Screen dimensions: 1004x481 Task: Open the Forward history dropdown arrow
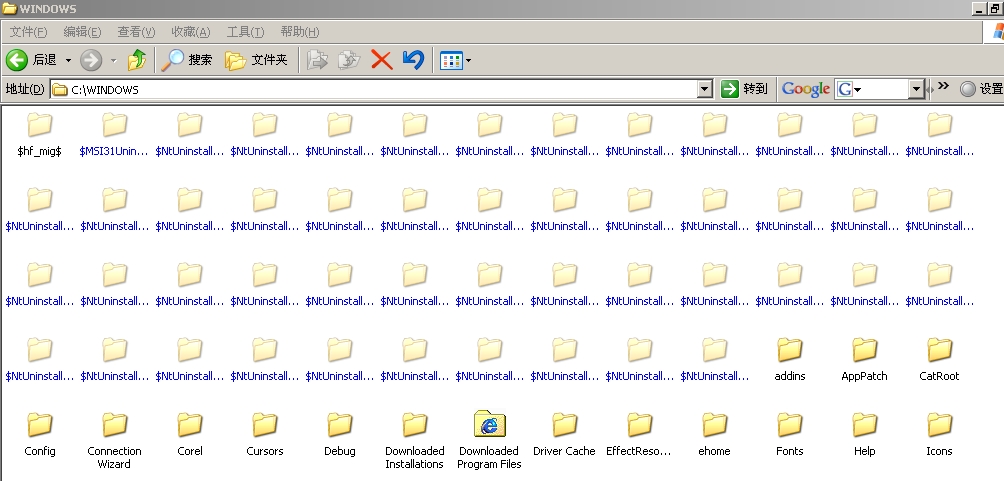pos(113,61)
